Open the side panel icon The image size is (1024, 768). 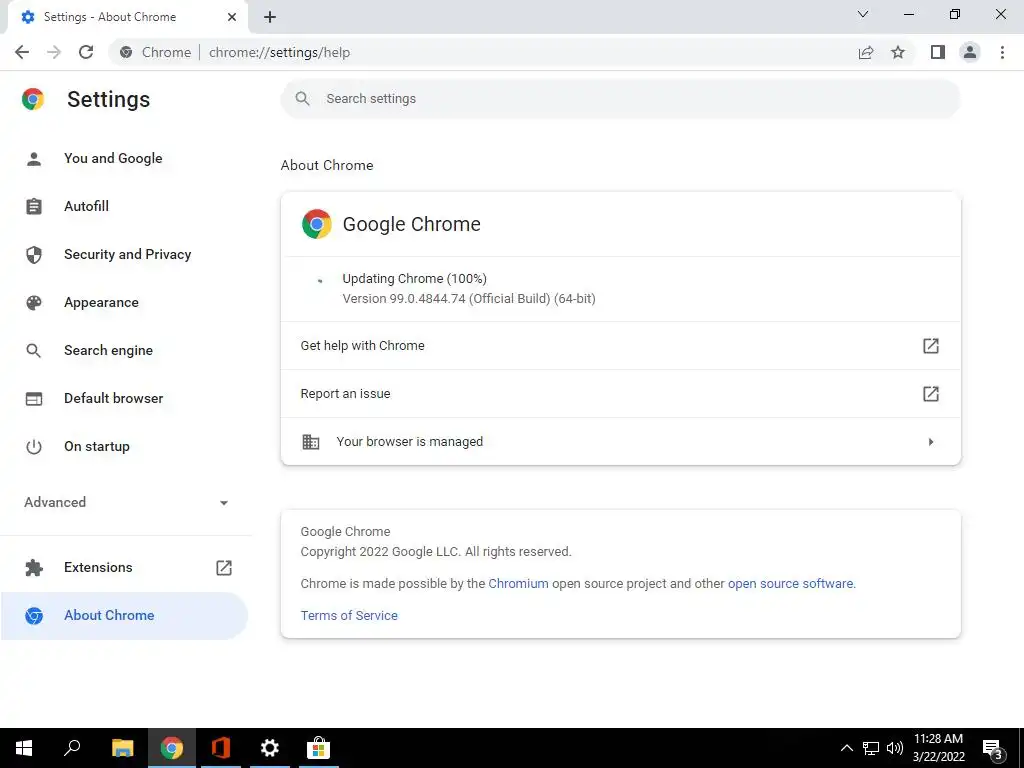coord(937,52)
